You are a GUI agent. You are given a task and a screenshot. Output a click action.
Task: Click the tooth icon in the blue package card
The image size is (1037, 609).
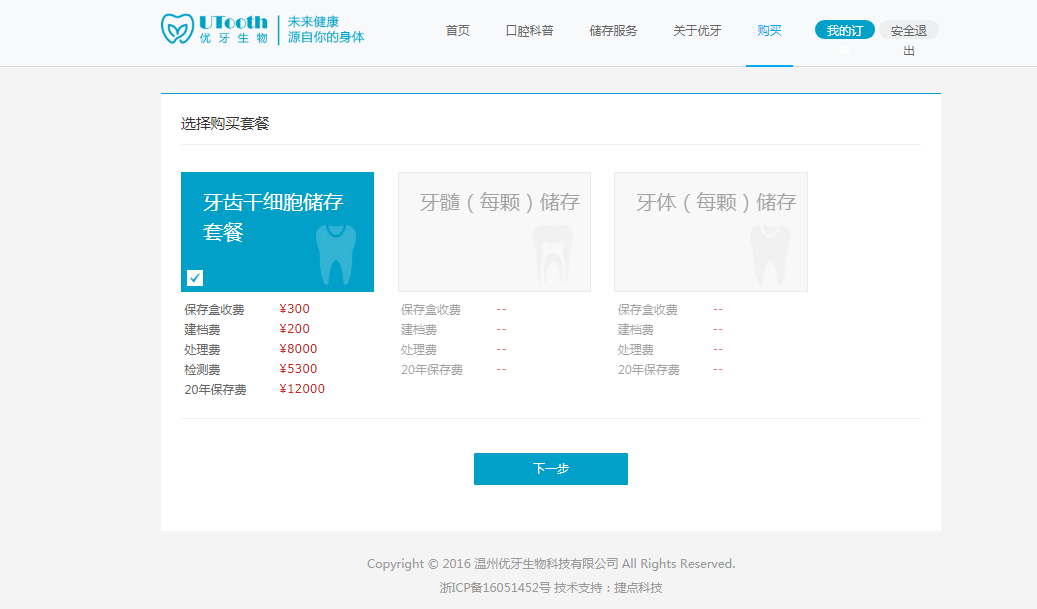coord(336,255)
